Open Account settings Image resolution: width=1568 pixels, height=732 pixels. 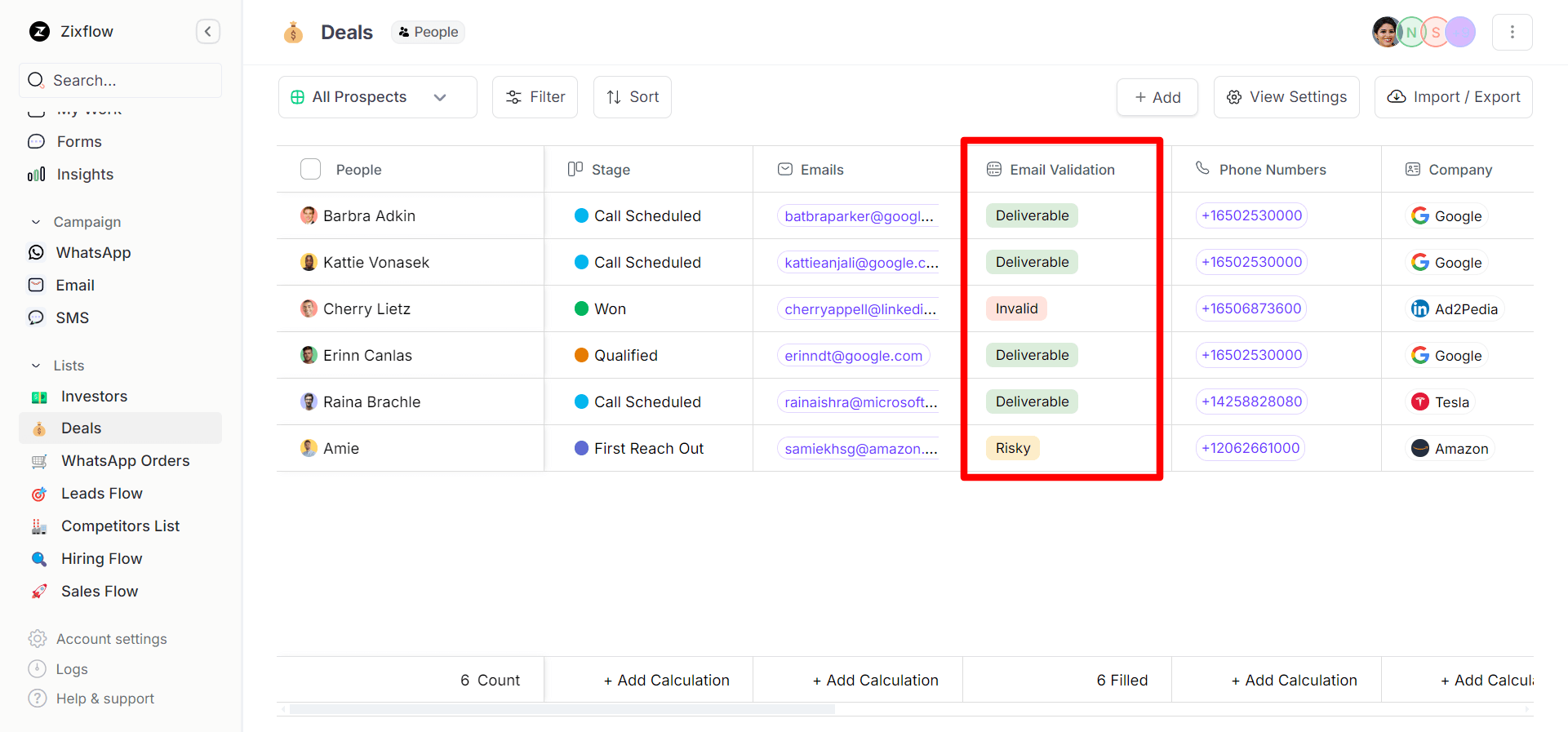click(x=111, y=639)
